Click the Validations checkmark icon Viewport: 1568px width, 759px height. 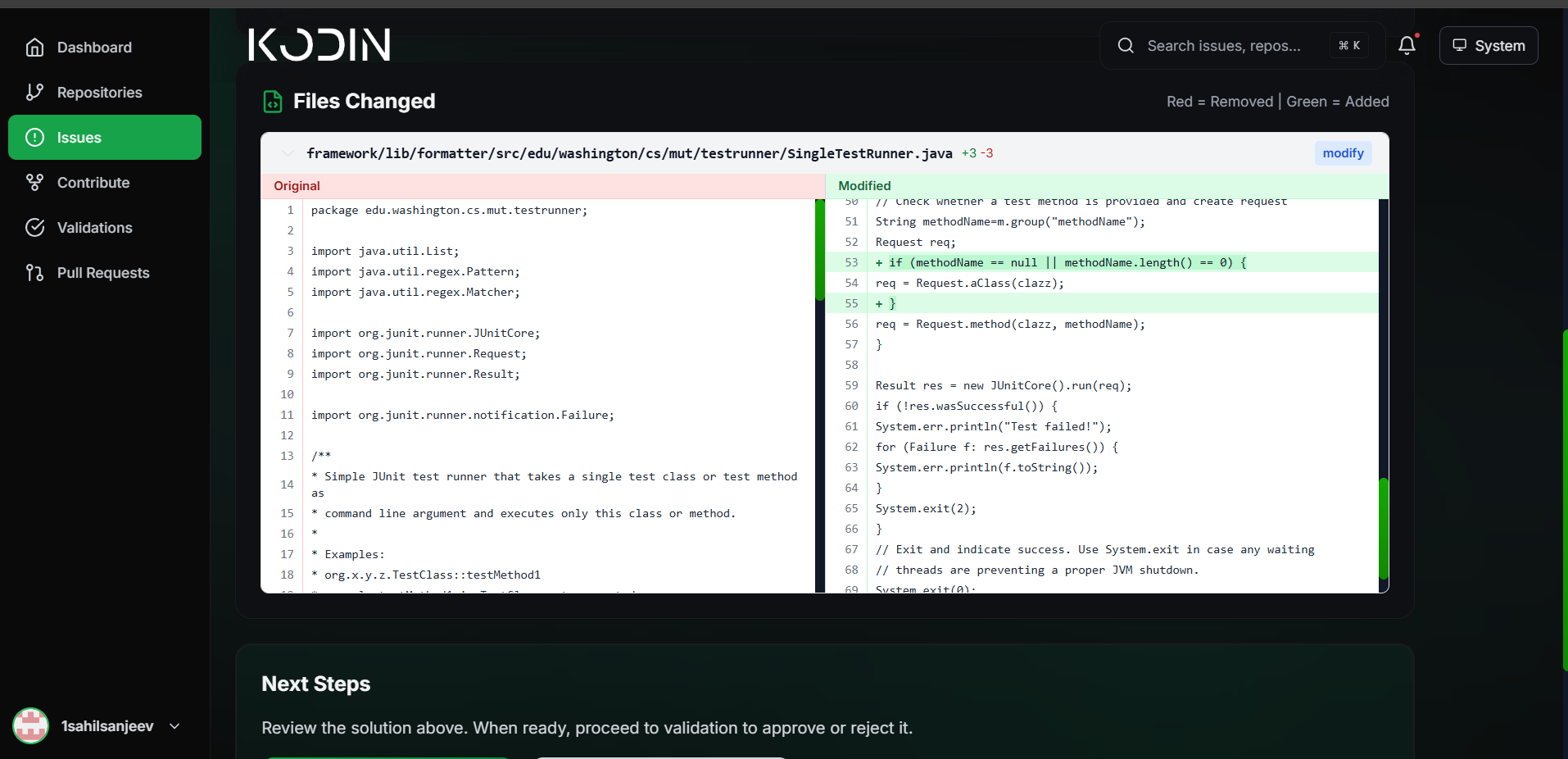34,228
